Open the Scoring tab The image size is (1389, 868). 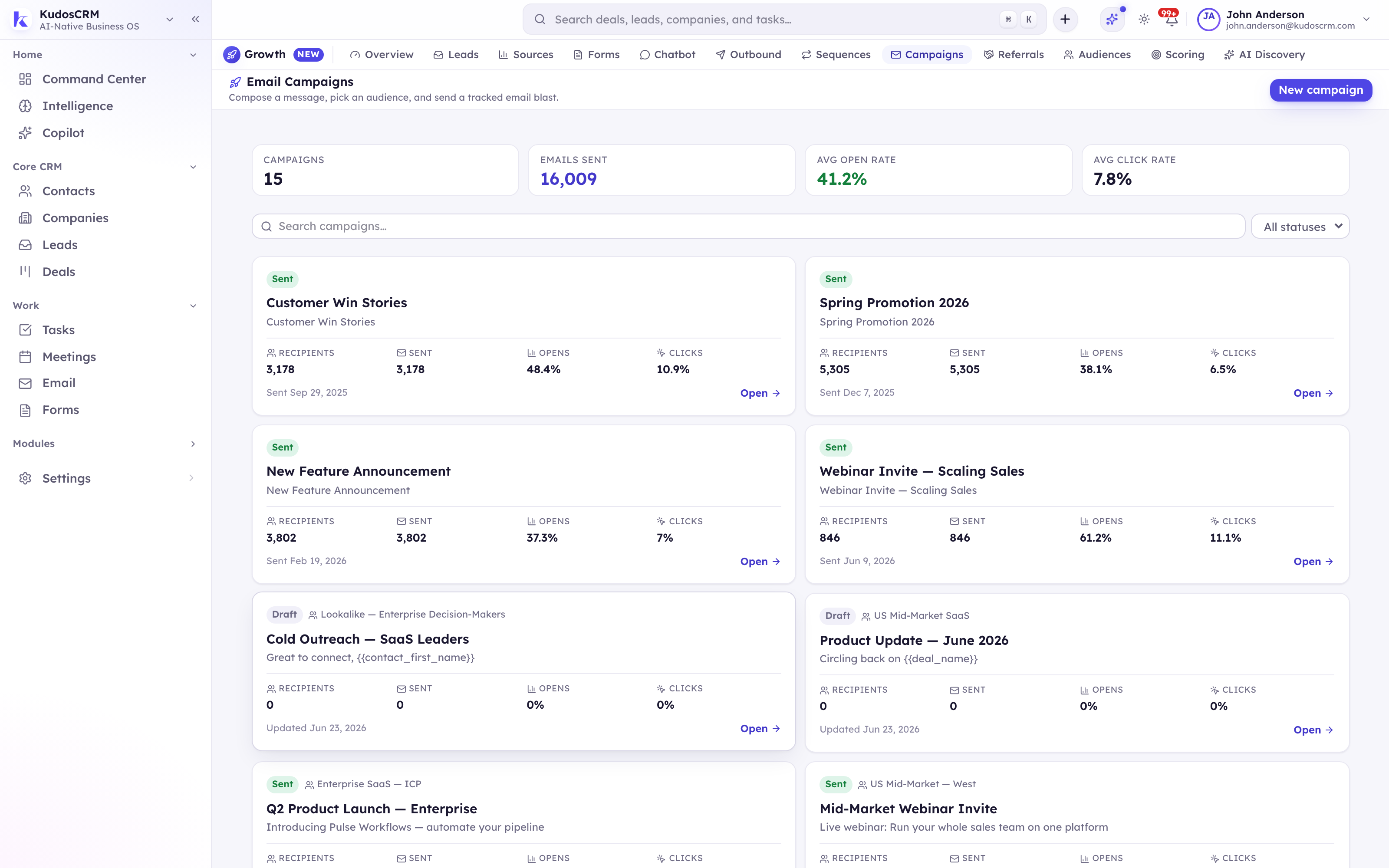[x=1178, y=55]
